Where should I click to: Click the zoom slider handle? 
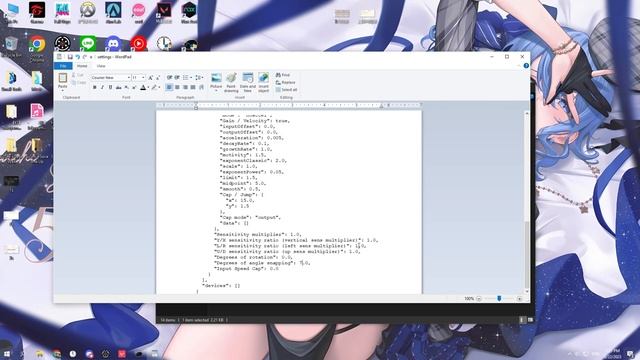(x=499, y=299)
